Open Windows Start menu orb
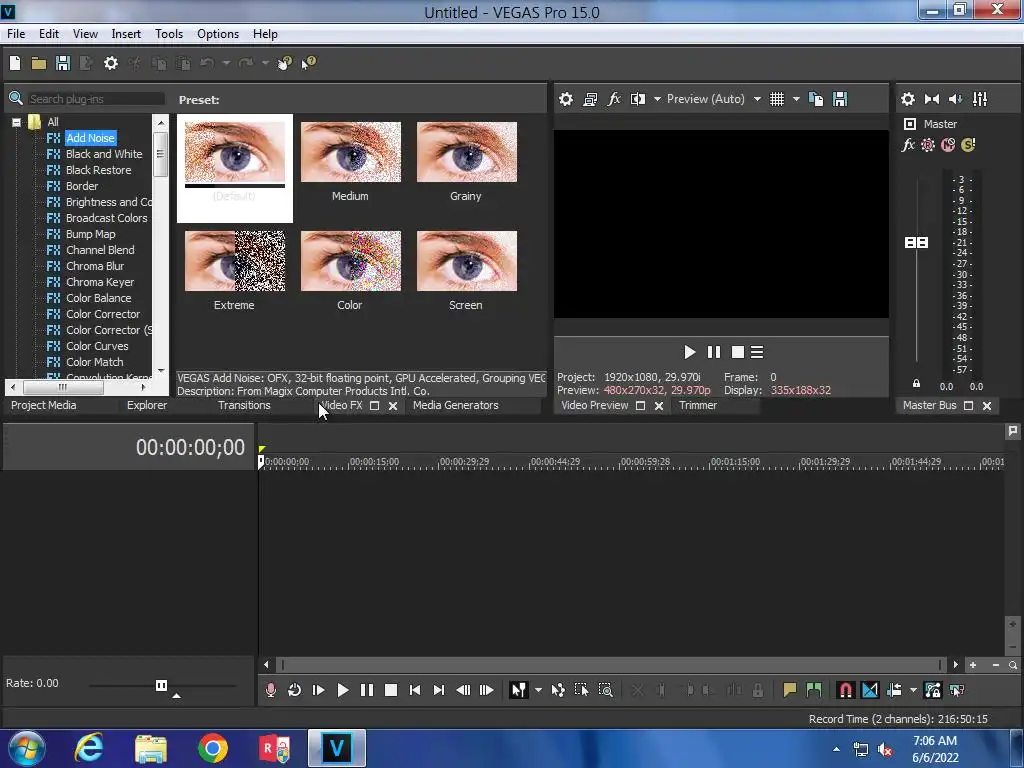This screenshot has height=768, width=1024. [x=26, y=748]
